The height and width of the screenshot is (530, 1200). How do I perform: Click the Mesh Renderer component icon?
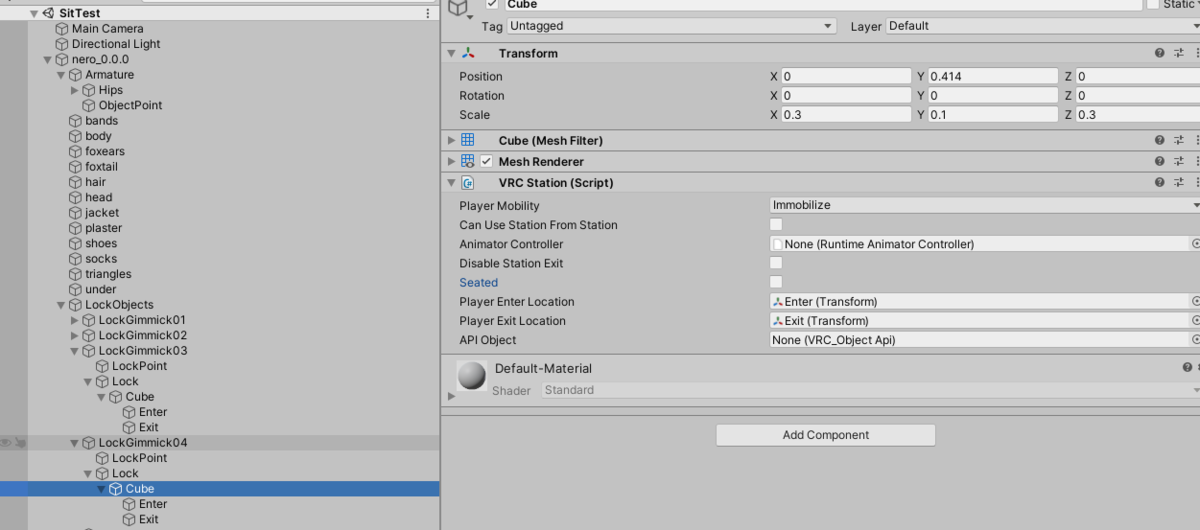point(468,161)
